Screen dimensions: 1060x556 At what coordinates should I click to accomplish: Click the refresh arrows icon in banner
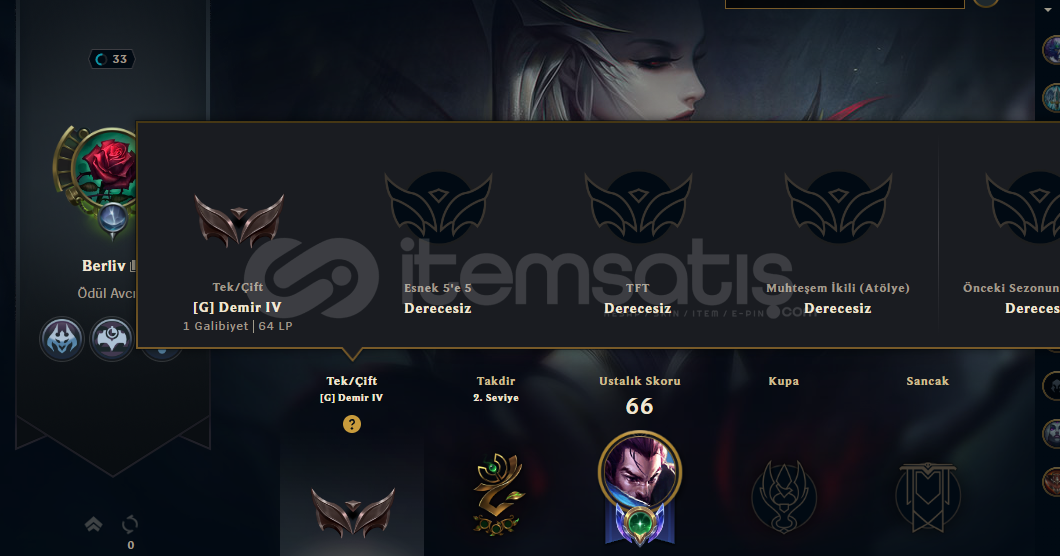click(130, 524)
